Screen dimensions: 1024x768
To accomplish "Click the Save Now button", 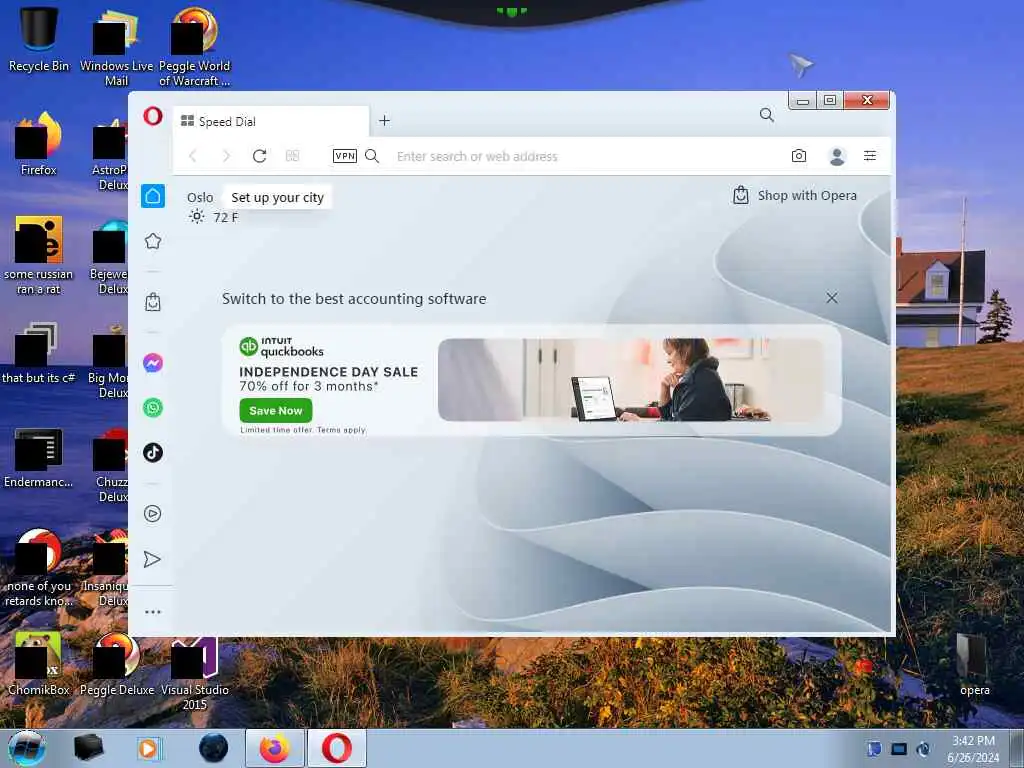I will (276, 411).
